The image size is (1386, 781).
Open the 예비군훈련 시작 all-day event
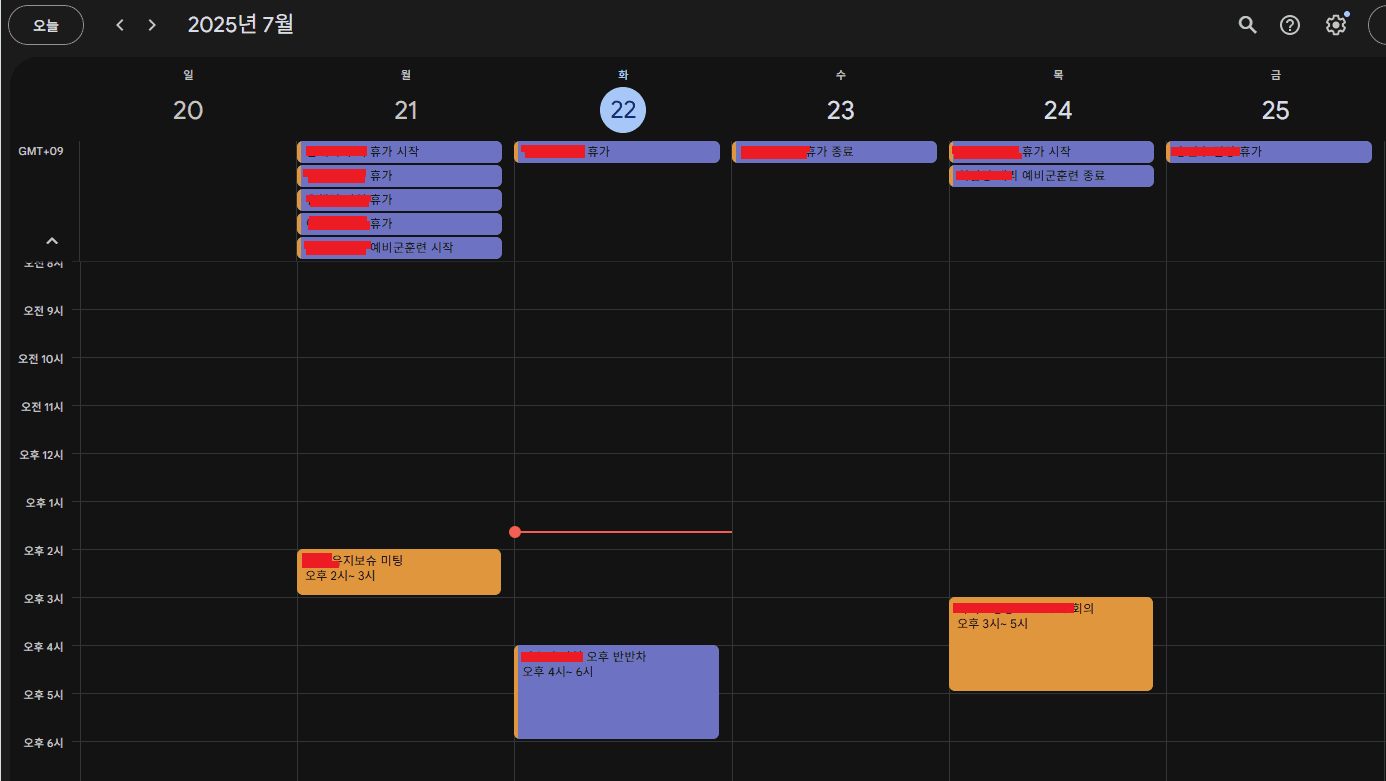point(400,248)
